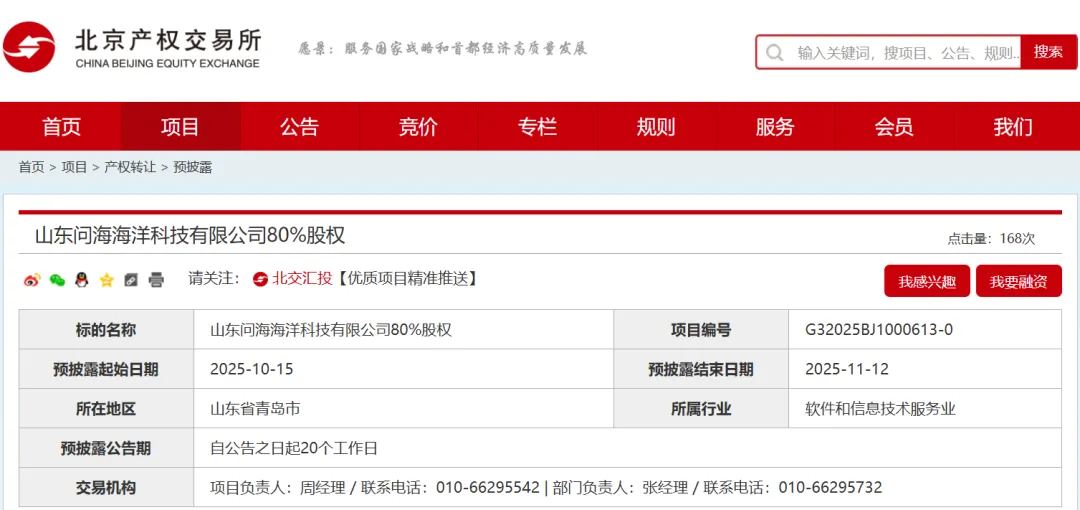Select the 会员 menu item
The image size is (1080, 510).
894,127
